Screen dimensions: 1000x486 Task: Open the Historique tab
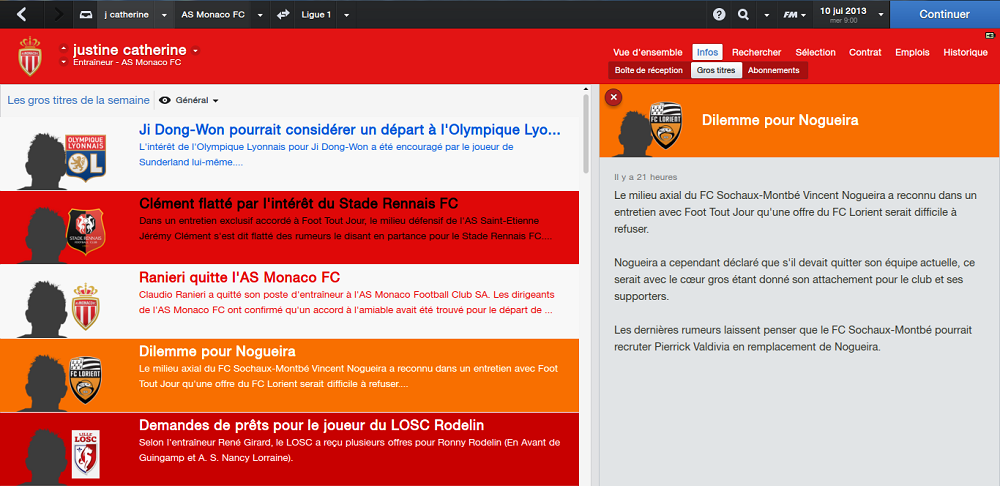click(966, 52)
